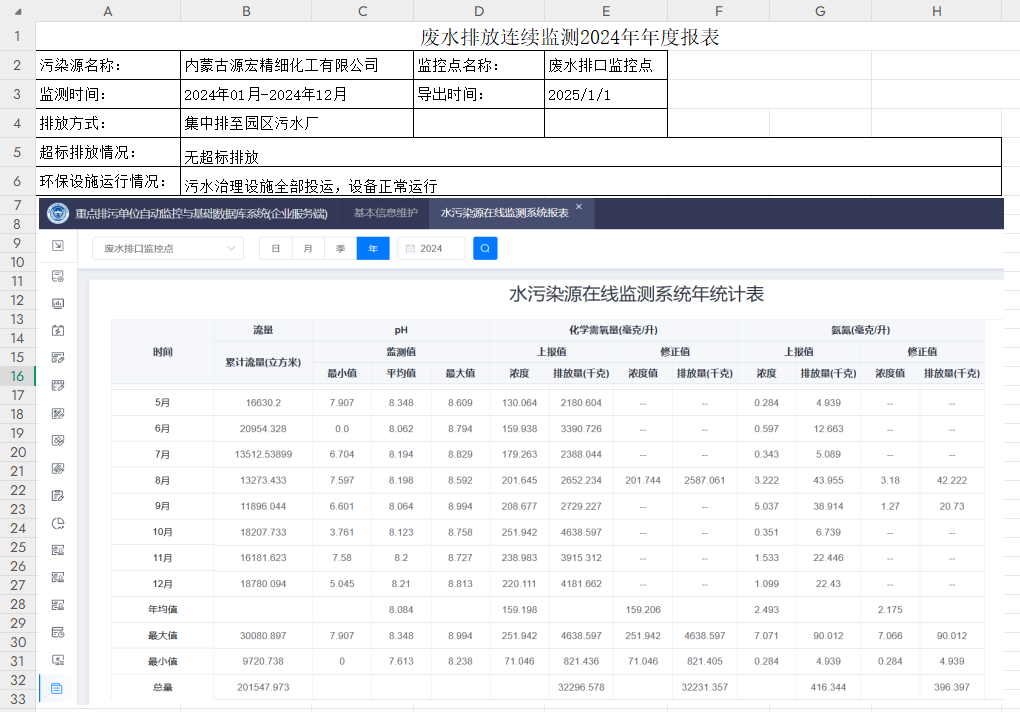Select the 水污染源在线监测系统报表 tab
1020x712 pixels.
coord(505,213)
